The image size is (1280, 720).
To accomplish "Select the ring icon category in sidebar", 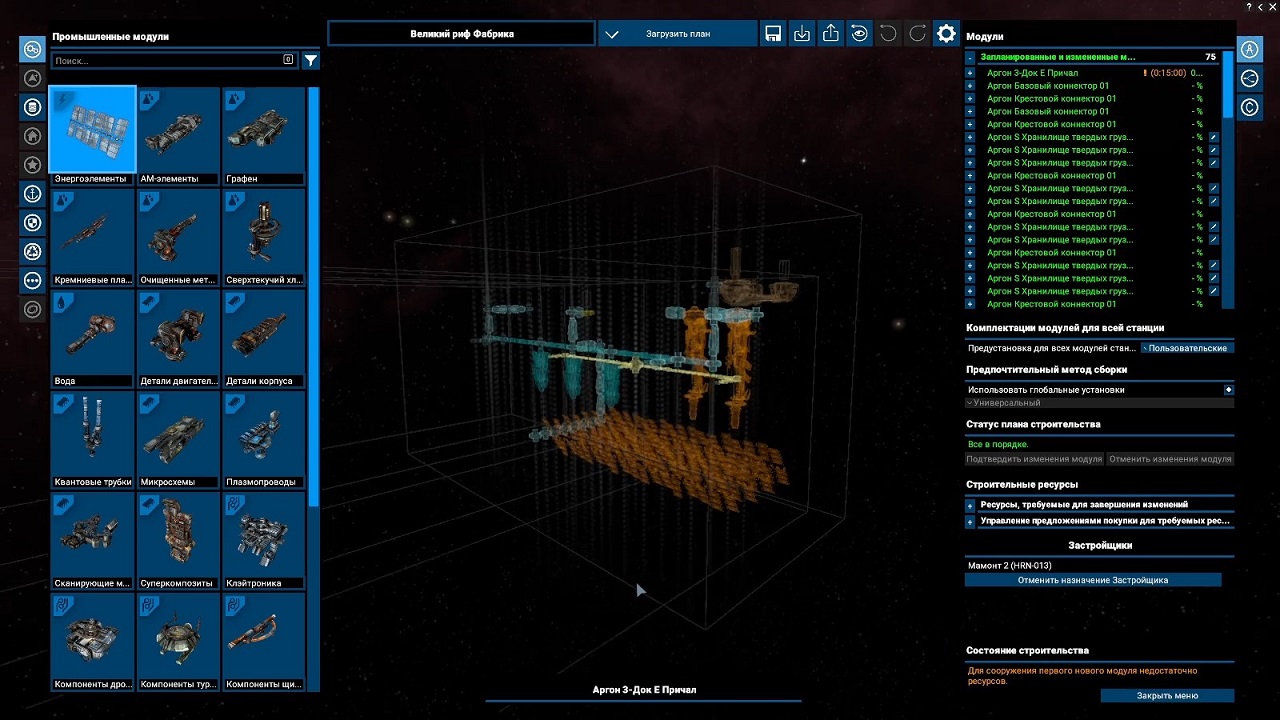I will 33,310.
